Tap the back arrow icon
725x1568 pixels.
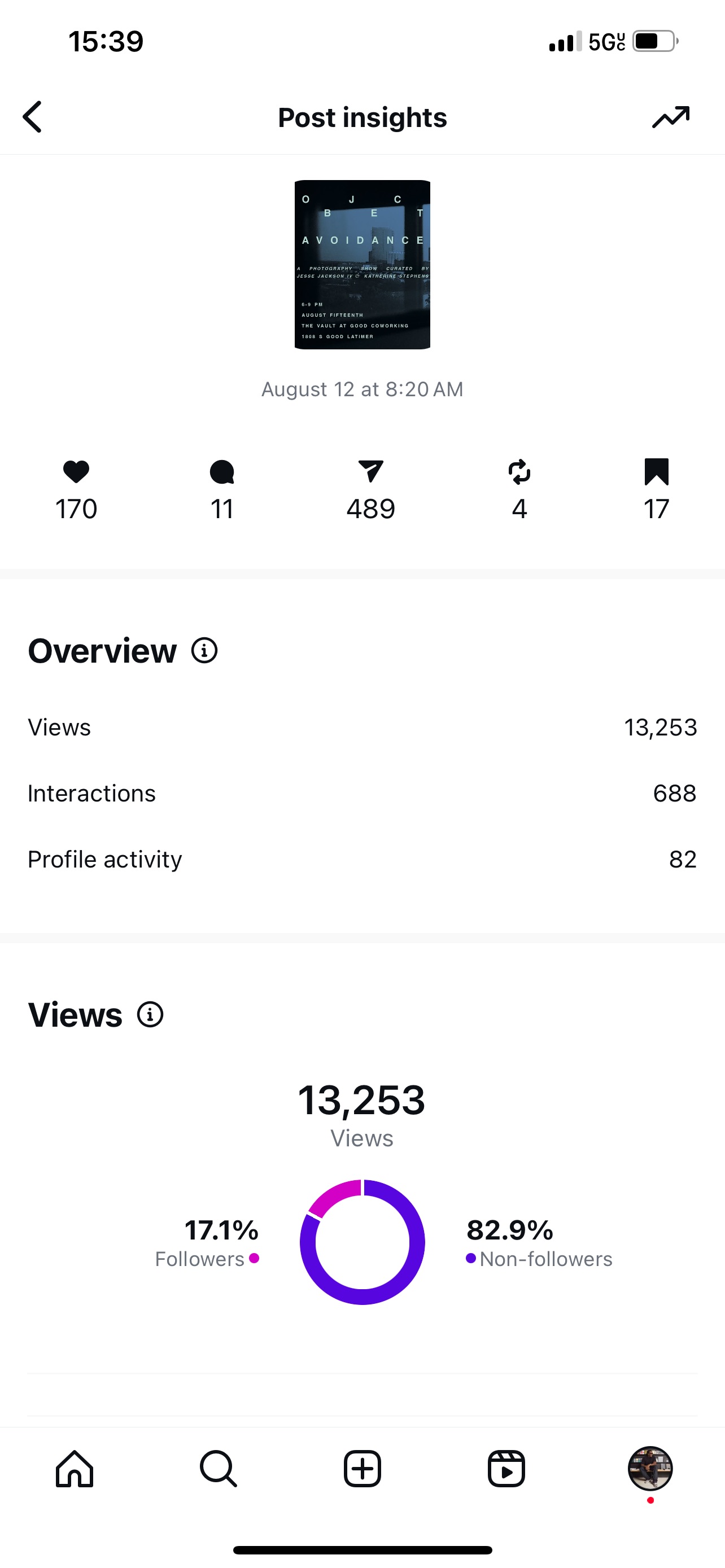[x=32, y=117]
